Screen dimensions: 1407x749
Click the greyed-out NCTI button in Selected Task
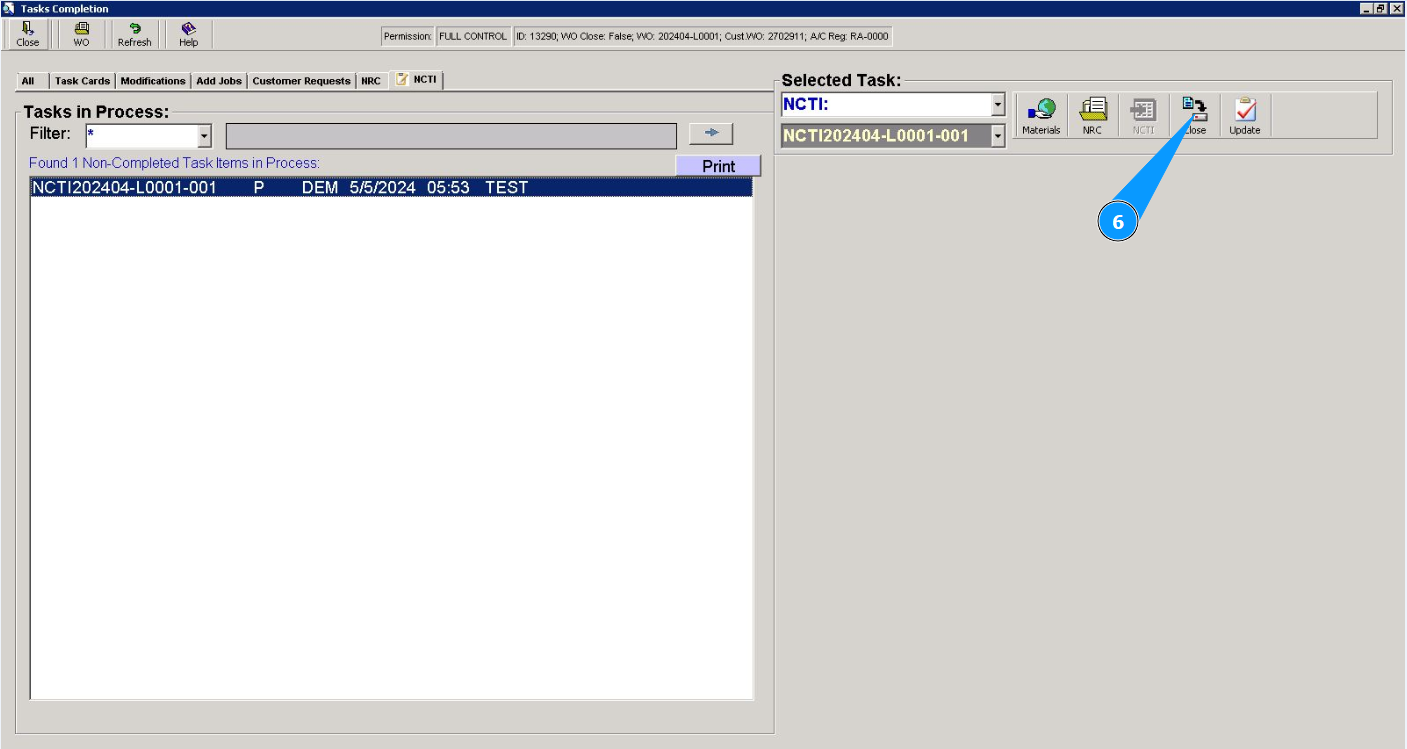pos(1143,116)
